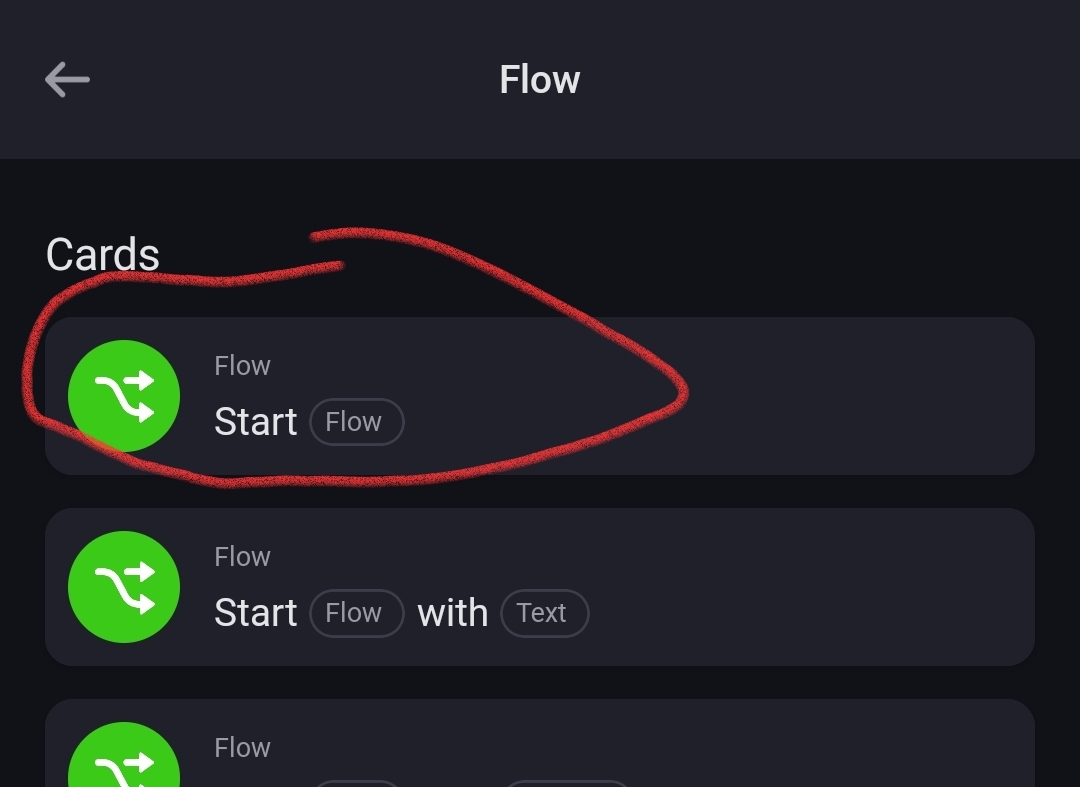Tap the 'Flow' page title in the header
This screenshot has height=787, width=1080.
tap(539, 80)
